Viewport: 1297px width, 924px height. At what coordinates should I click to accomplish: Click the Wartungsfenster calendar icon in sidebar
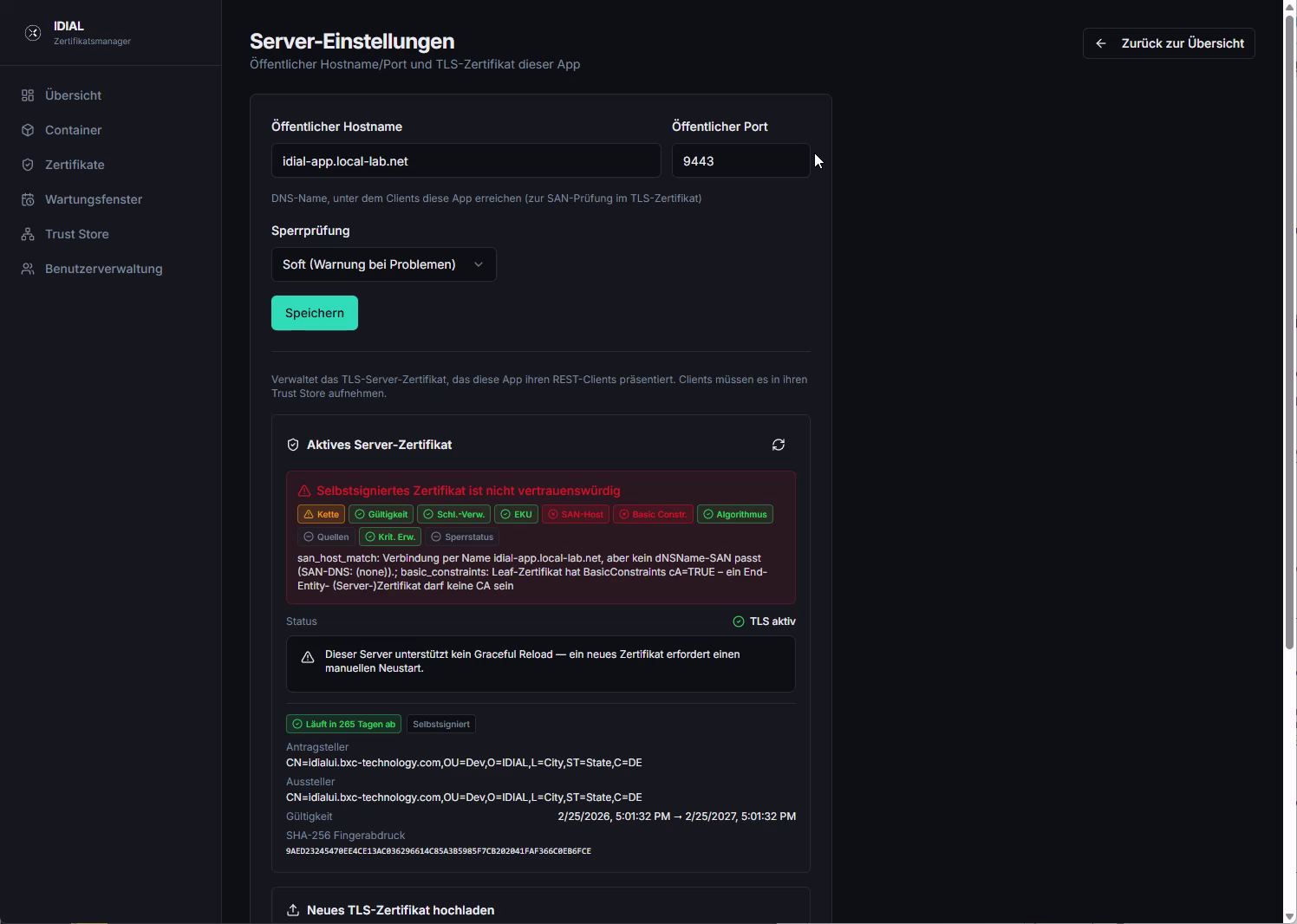click(x=28, y=199)
